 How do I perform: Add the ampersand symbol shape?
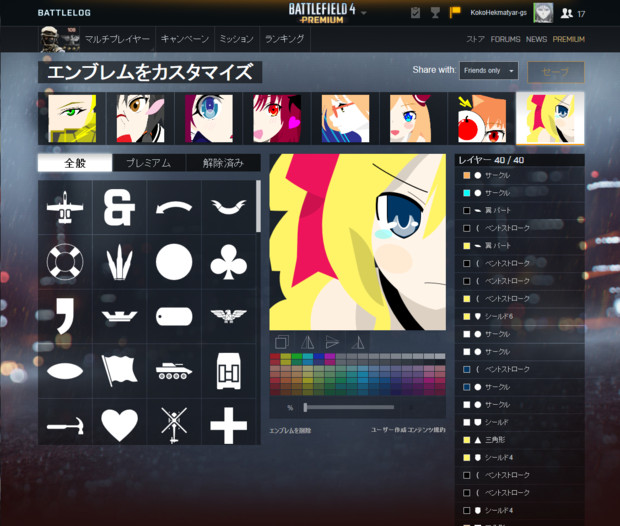click(x=119, y=207)
